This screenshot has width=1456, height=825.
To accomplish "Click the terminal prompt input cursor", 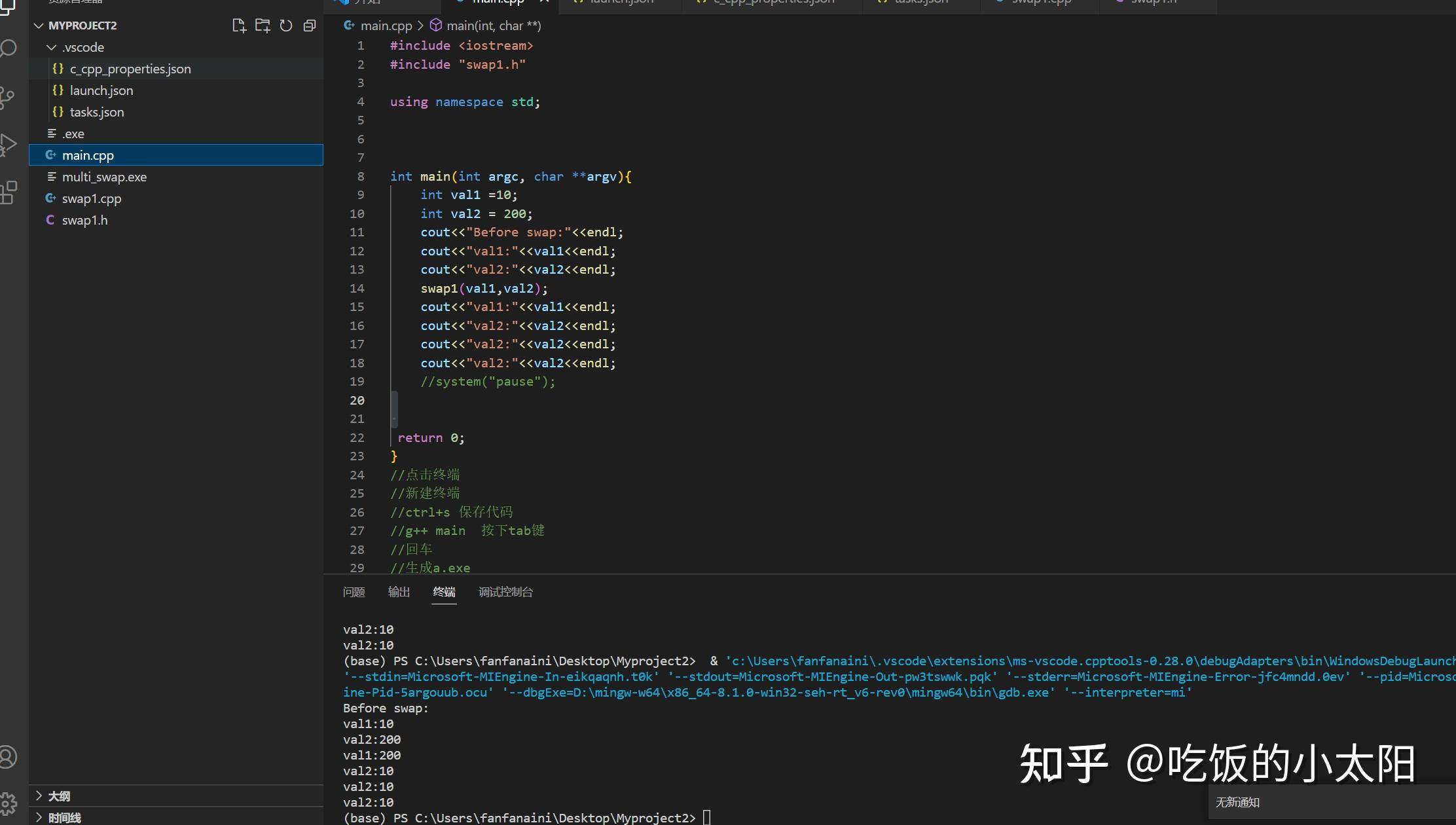I will (x=707, y=817).
